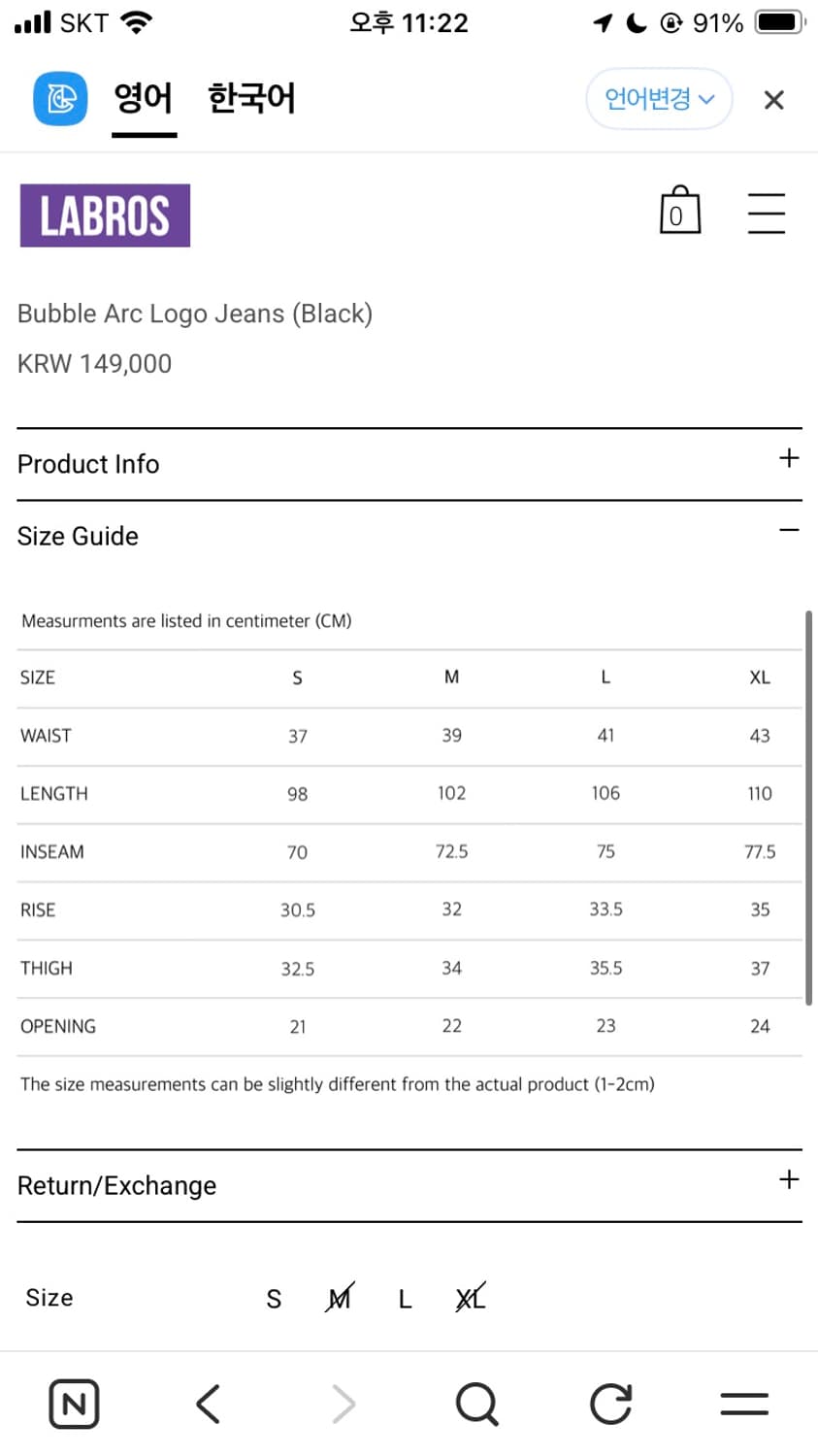This screenshot has width=818, height=1456.
Task: Open the 언어변경 language dropdown
Action: pyautogui.click(x=659, y=99)
